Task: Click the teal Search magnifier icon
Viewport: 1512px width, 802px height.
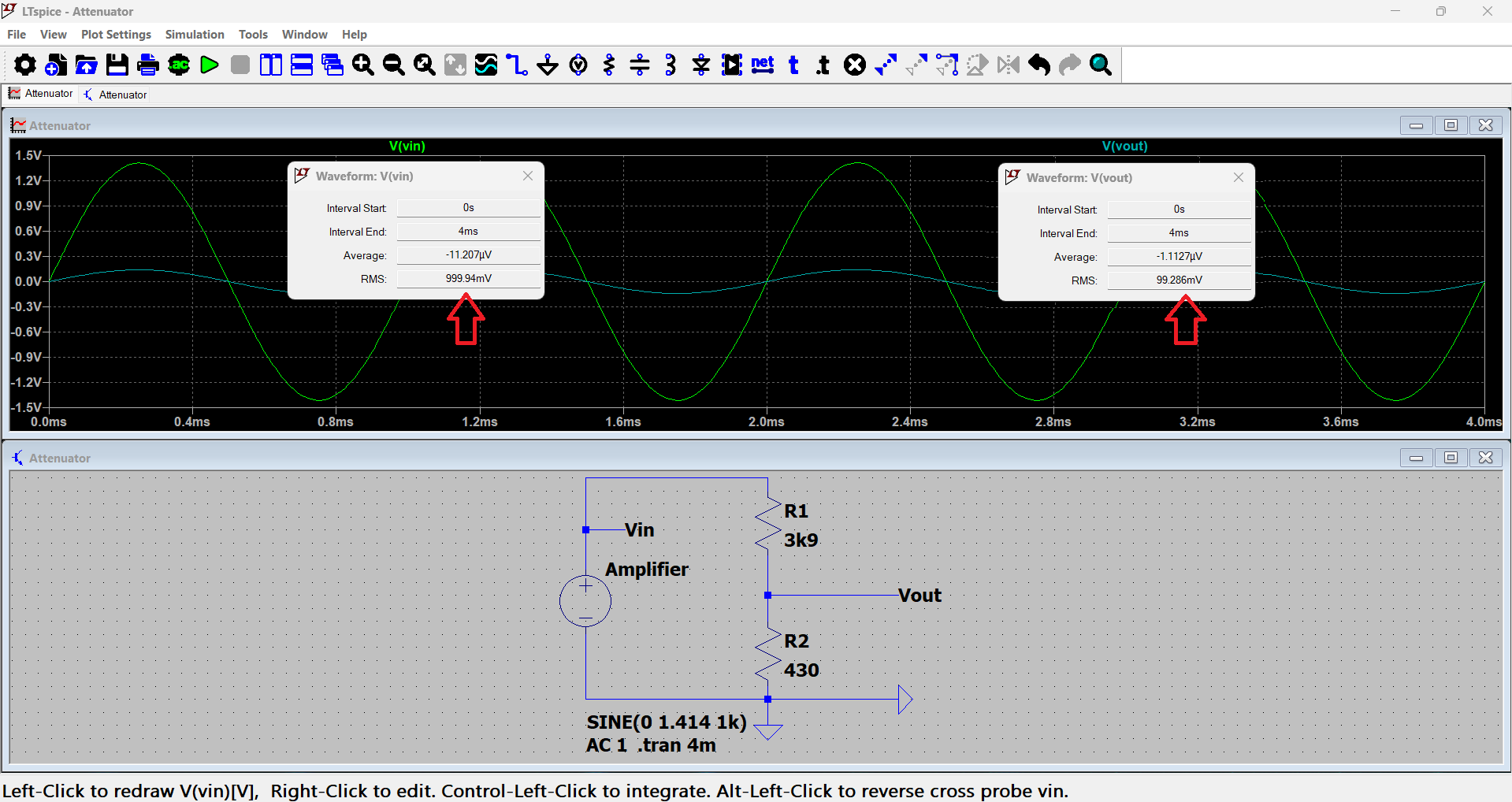Action: pyautogui.click(x=1101, y=65)
